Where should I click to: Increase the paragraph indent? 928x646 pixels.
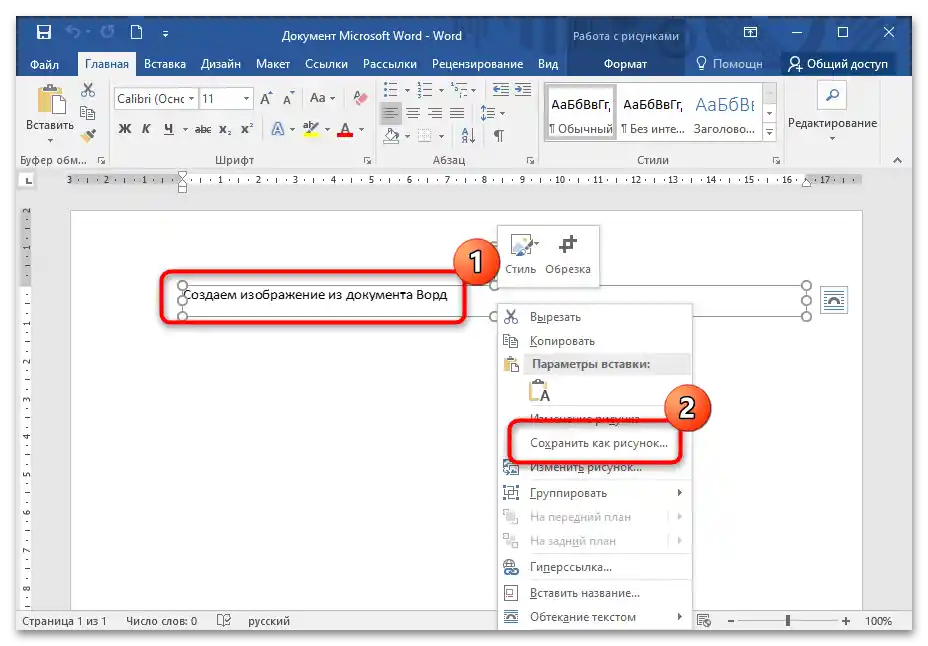(x=523, y=90)
